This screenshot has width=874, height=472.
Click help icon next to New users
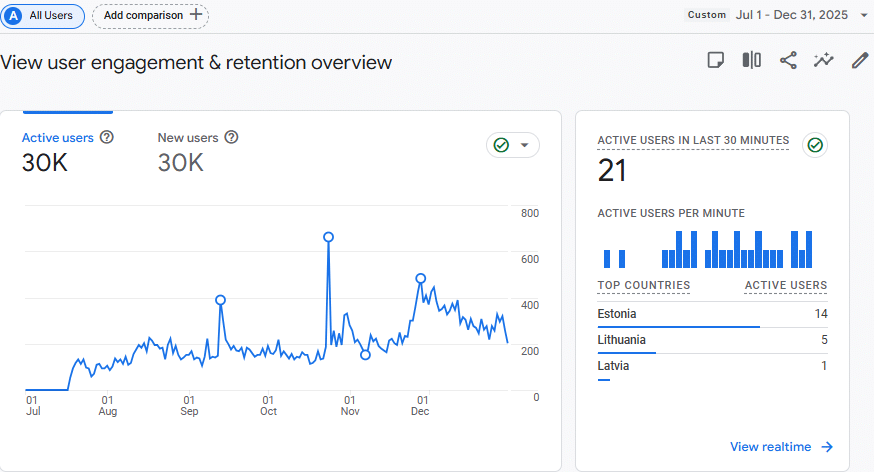click(231, 138)
